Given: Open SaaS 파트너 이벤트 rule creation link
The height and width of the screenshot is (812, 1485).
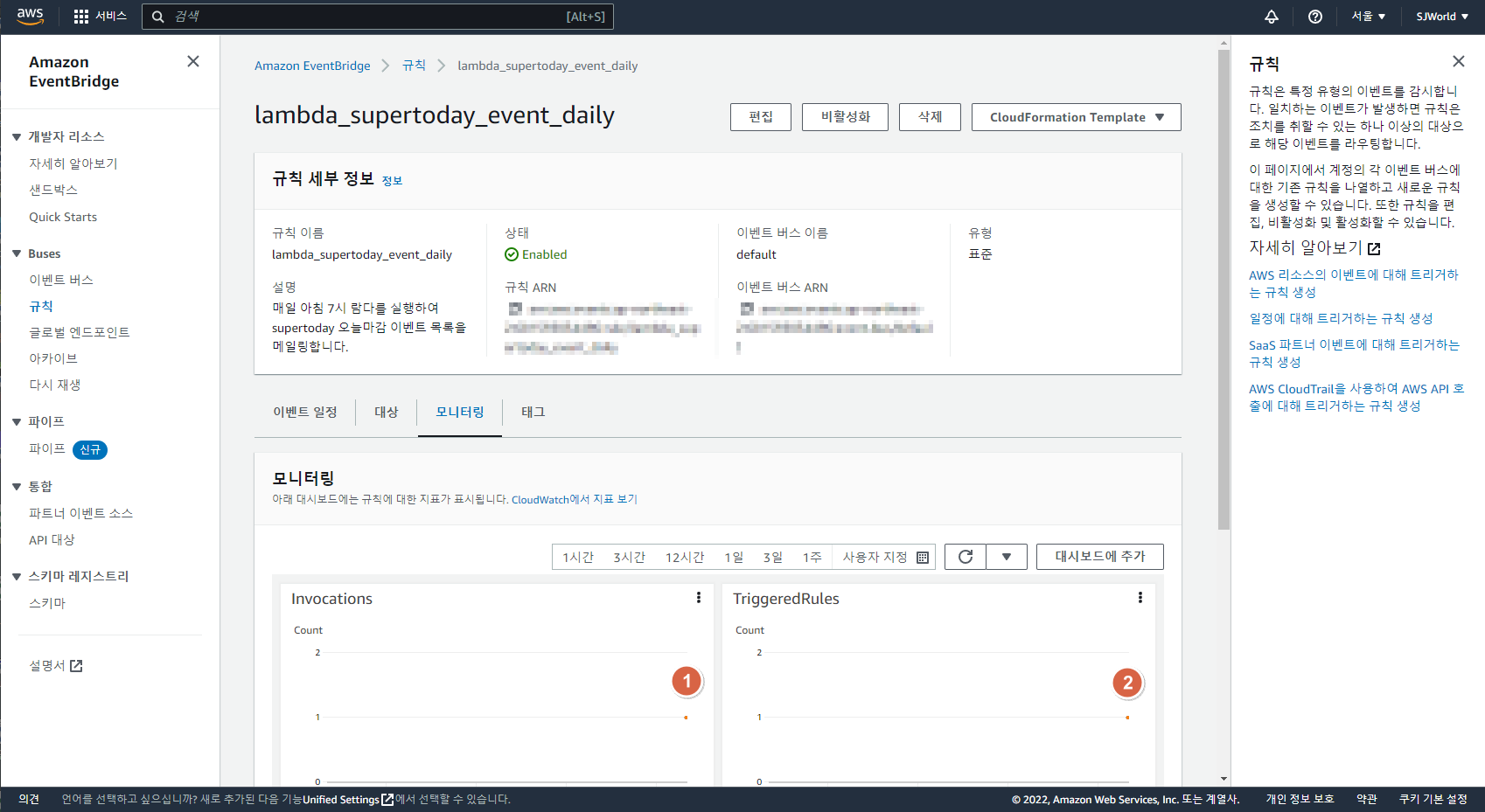Looking at the screenshot, I should pyautogui.click(x=1354, y=353).
